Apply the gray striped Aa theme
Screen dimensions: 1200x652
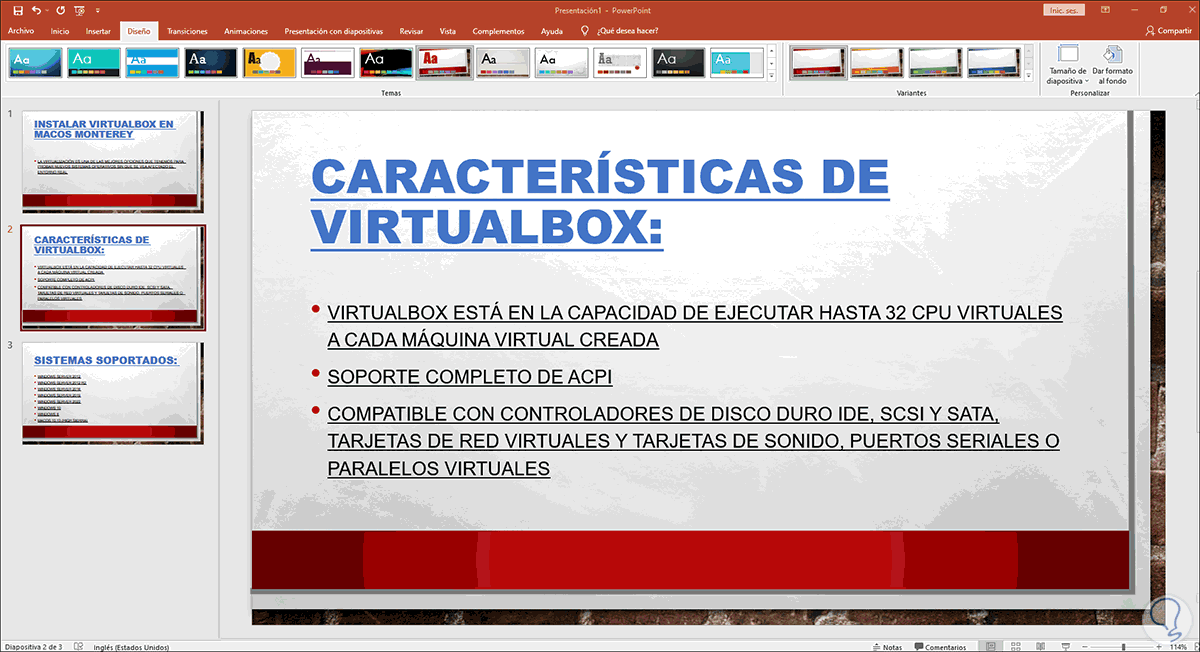pyautogui.click(x=620, y=63)
